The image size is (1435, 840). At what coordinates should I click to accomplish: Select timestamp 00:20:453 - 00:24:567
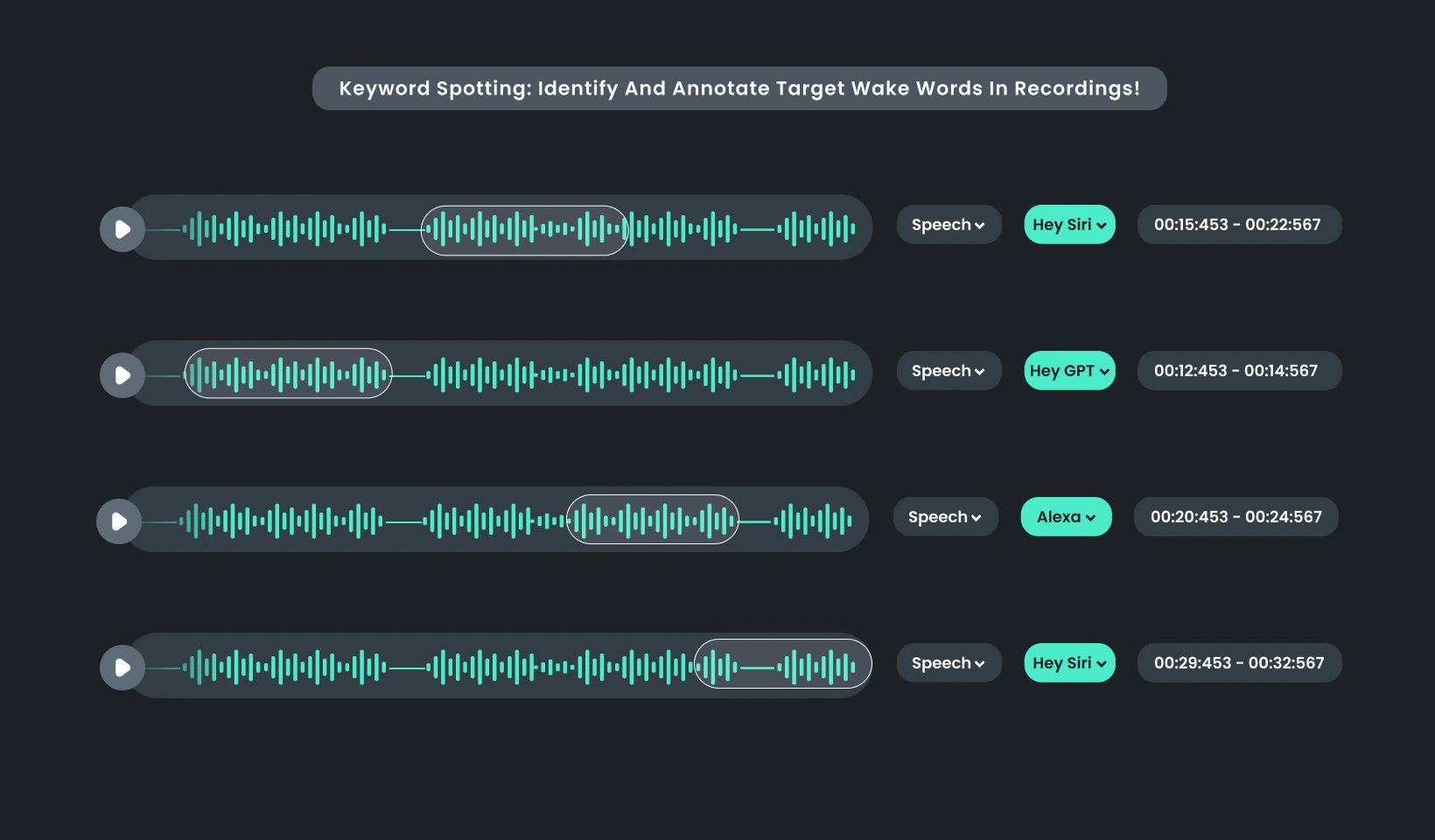coord(1235,517)
